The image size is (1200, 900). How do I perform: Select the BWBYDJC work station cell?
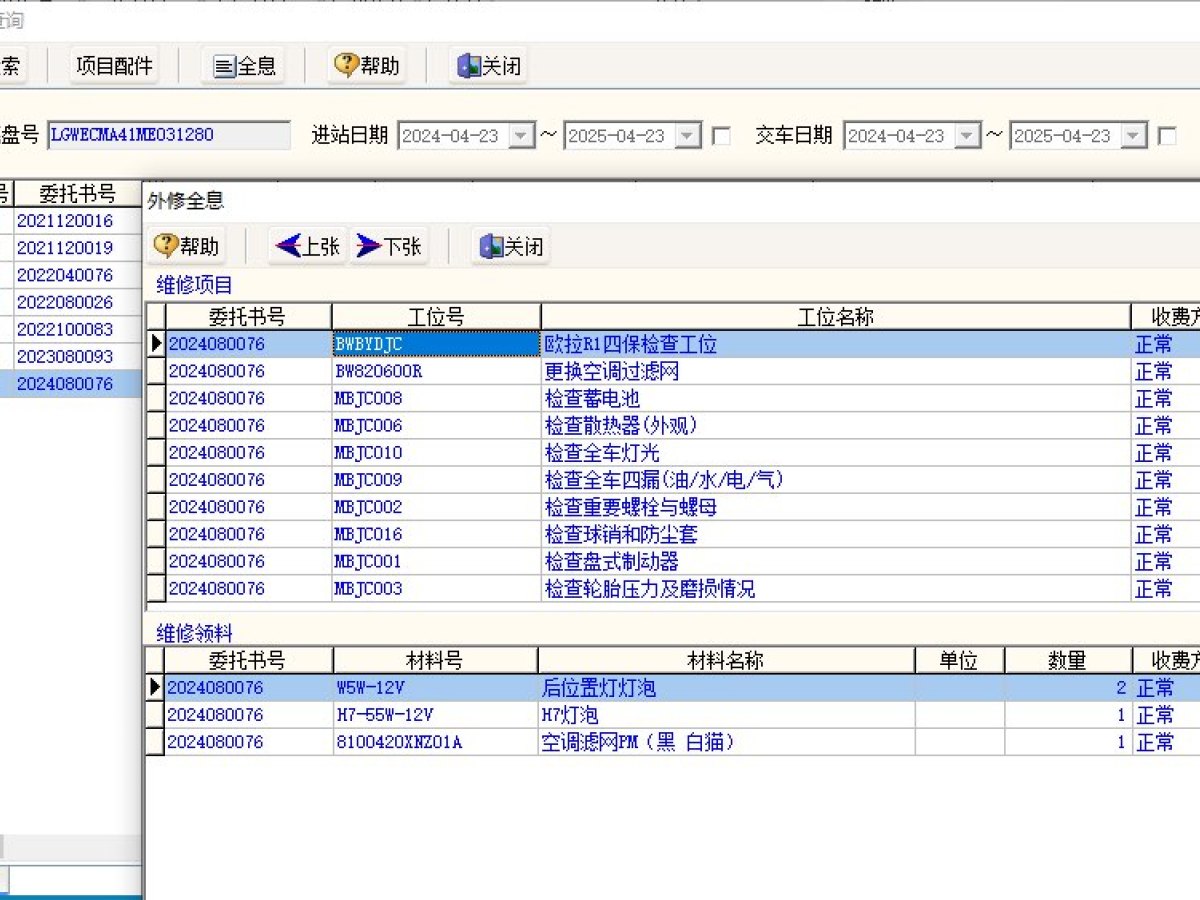436,344
